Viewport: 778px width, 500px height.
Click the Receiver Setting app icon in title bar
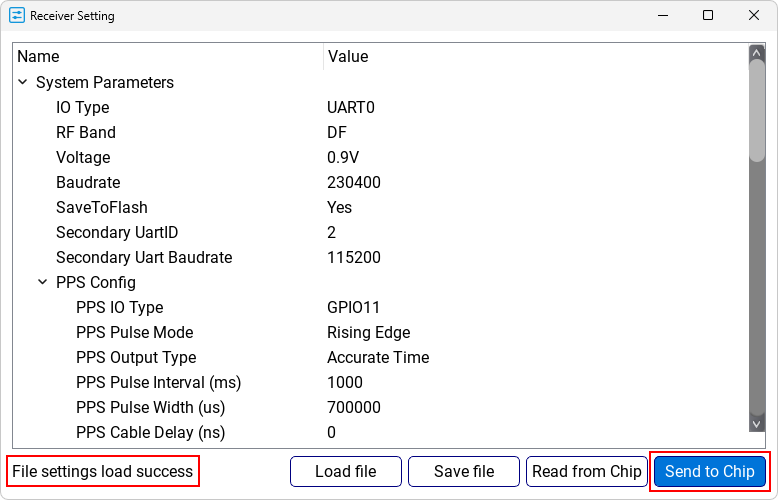(16, 16)
